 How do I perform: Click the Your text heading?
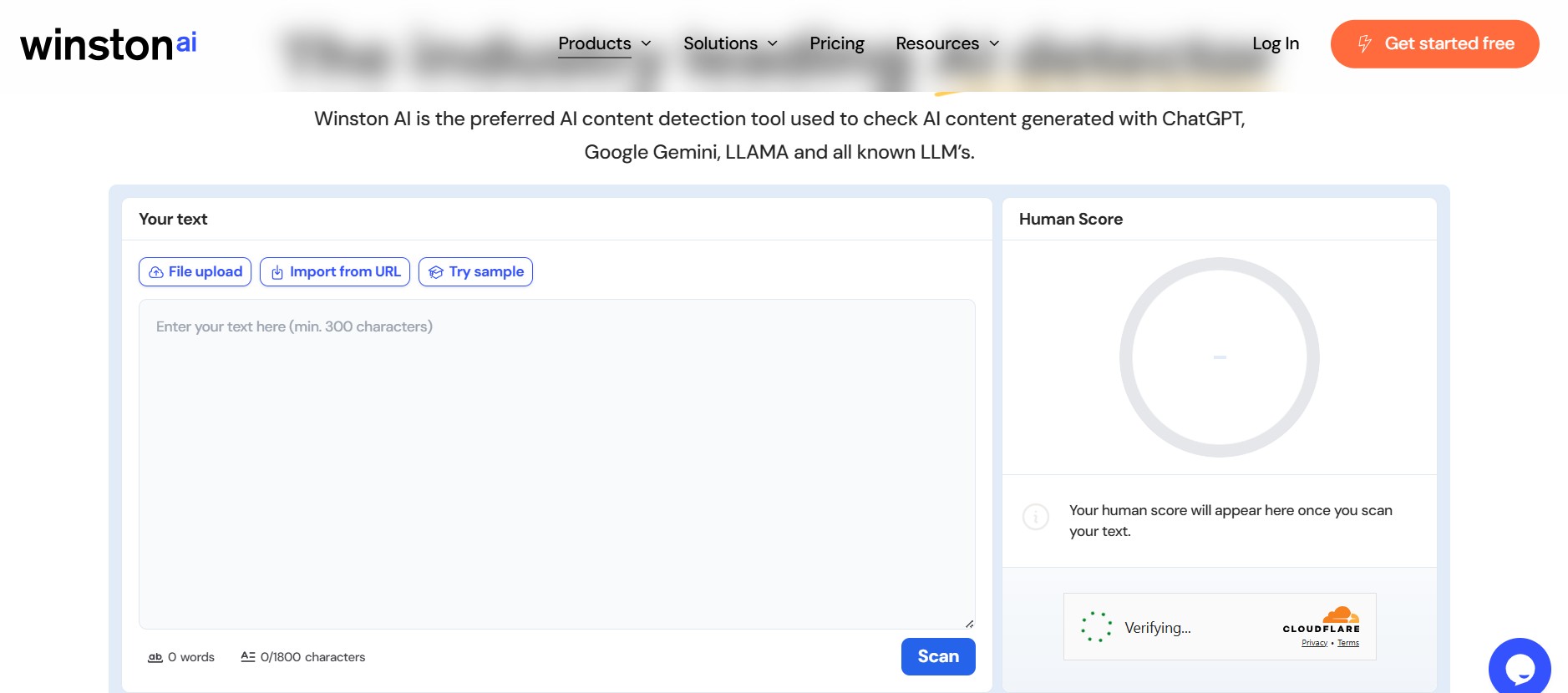coord(173,219)
